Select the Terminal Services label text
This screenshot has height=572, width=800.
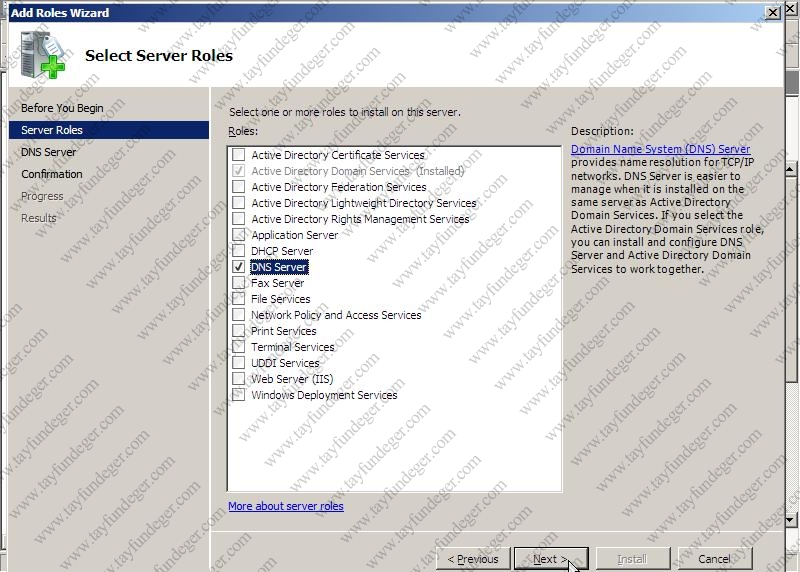tap(292, 346)
